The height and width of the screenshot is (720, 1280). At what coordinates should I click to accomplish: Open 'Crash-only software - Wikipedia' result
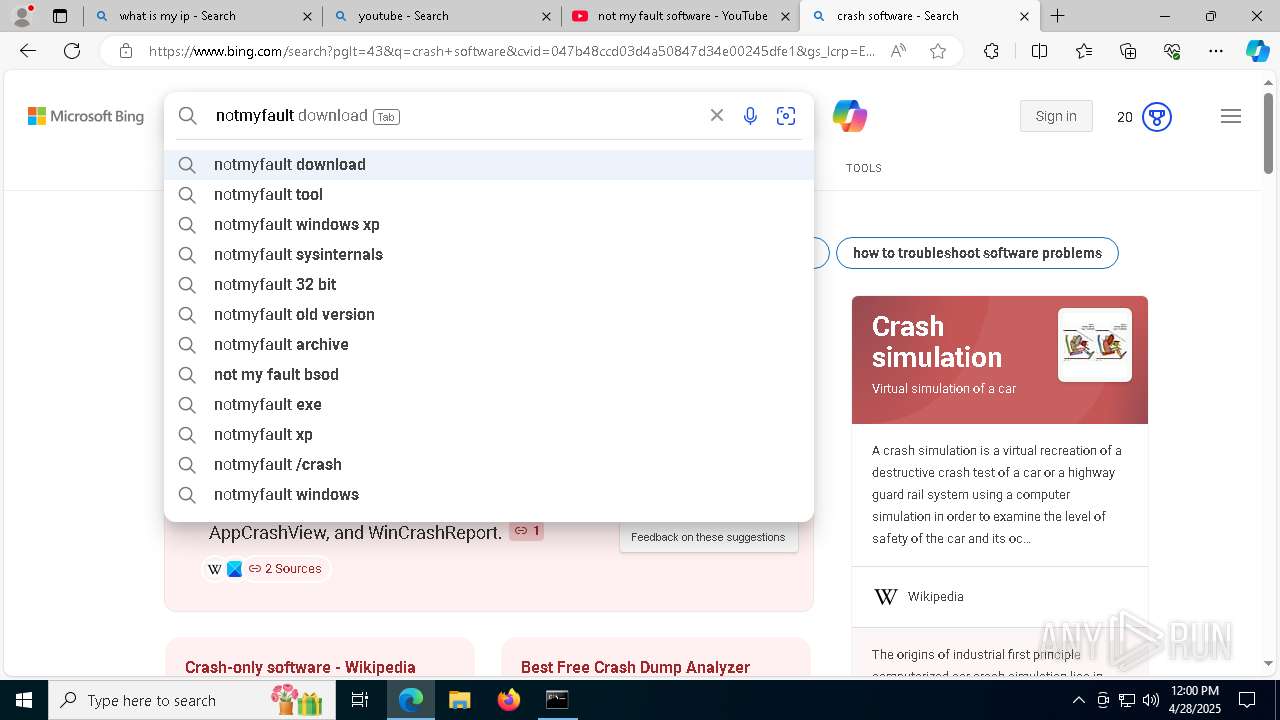pyautogui.click(x=300, y=667)
